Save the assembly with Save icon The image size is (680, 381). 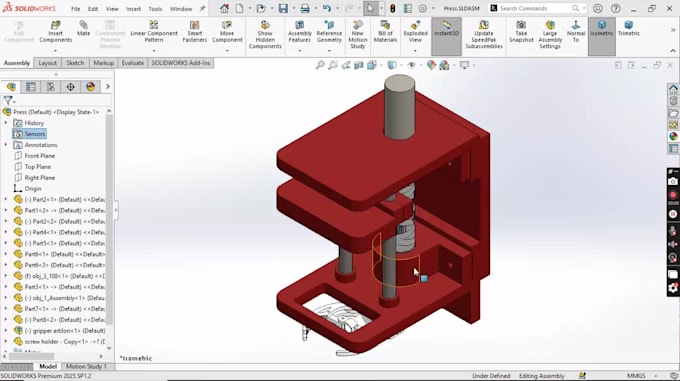pyautogui.click(x=283, y=8)
